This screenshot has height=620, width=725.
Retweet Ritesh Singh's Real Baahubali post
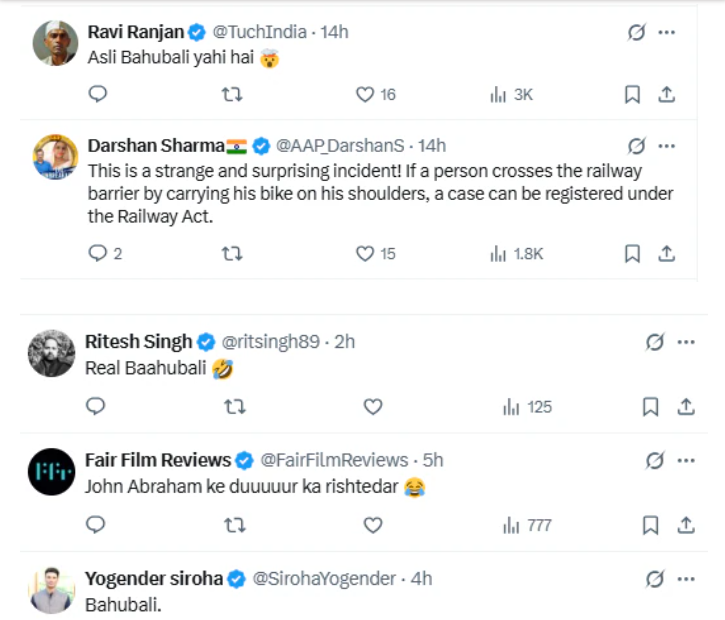point(233,407)
